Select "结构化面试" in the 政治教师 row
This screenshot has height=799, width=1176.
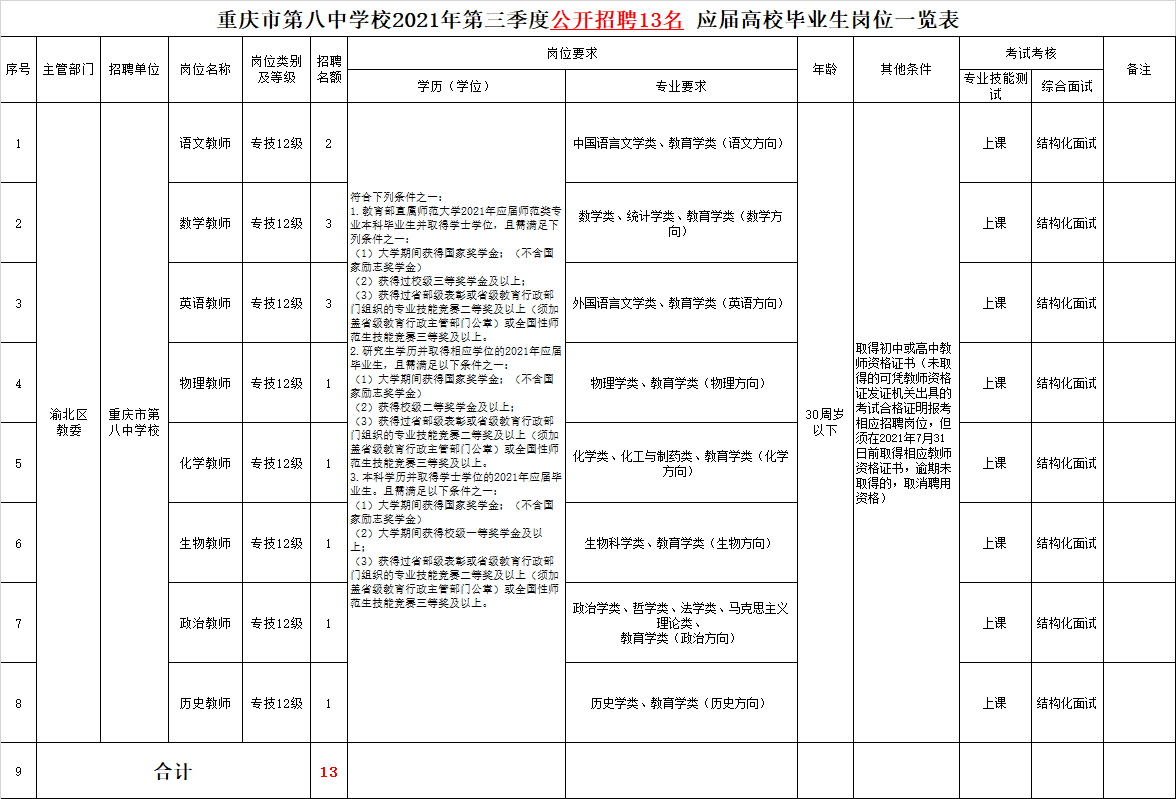1067,623
